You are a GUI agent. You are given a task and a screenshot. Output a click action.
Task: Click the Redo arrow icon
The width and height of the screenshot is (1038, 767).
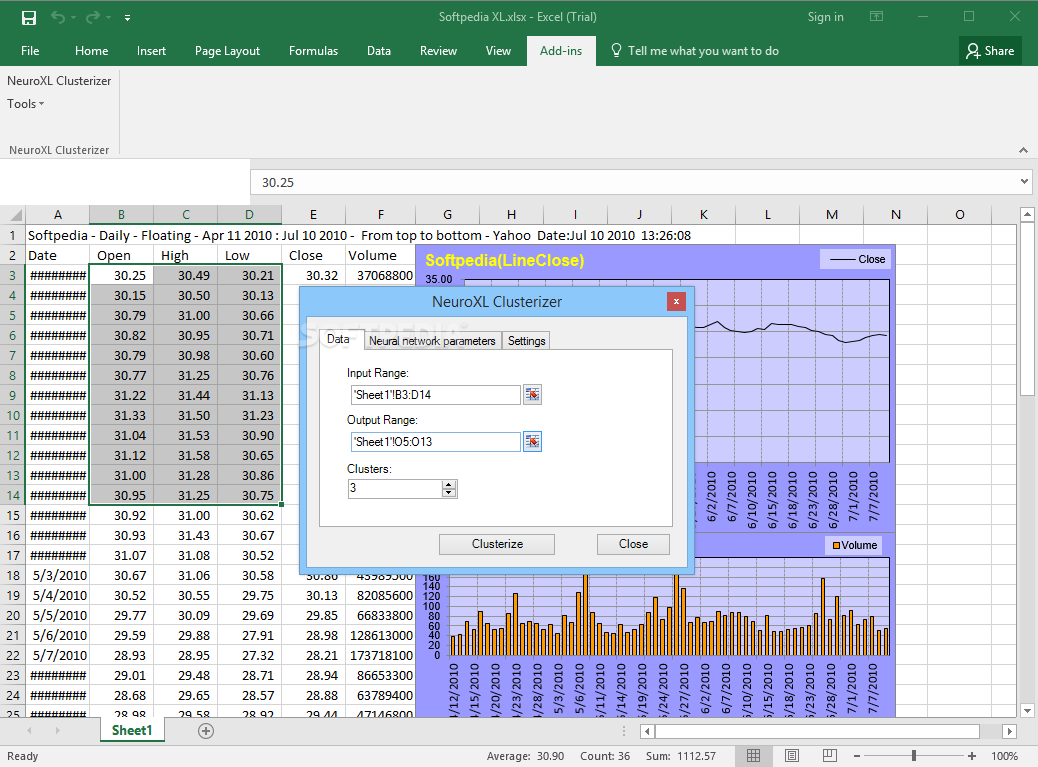[93, 17]
